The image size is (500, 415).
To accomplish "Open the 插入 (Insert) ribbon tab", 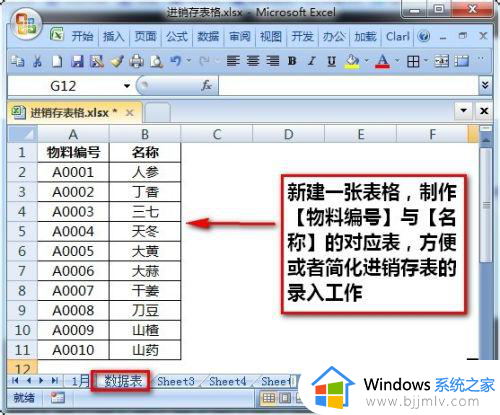I will click(113, 36).
